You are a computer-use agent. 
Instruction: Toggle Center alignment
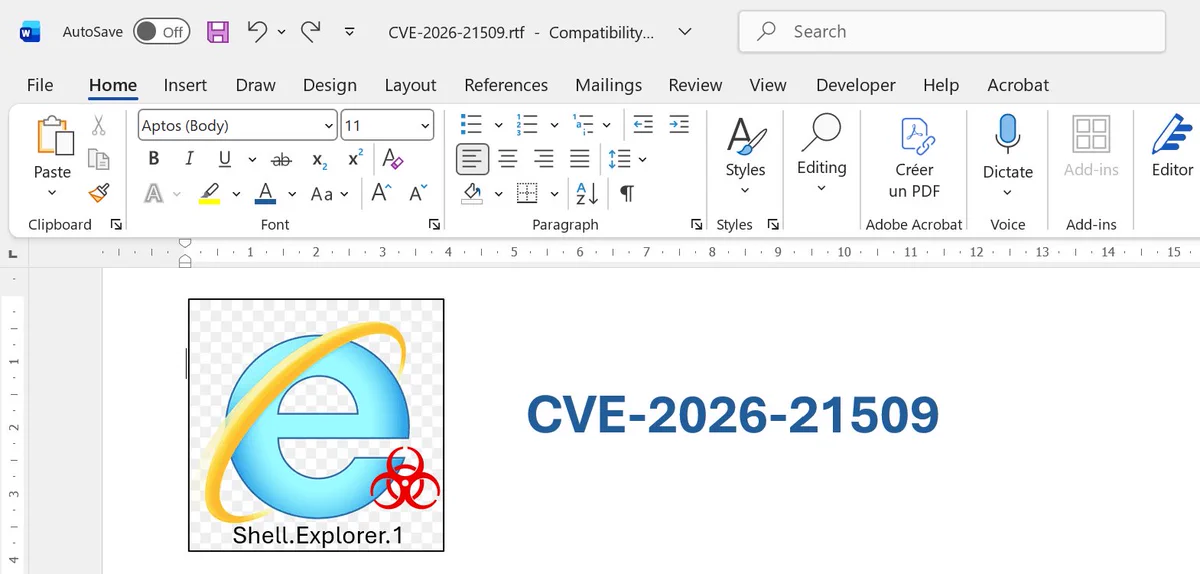[508, 159]
